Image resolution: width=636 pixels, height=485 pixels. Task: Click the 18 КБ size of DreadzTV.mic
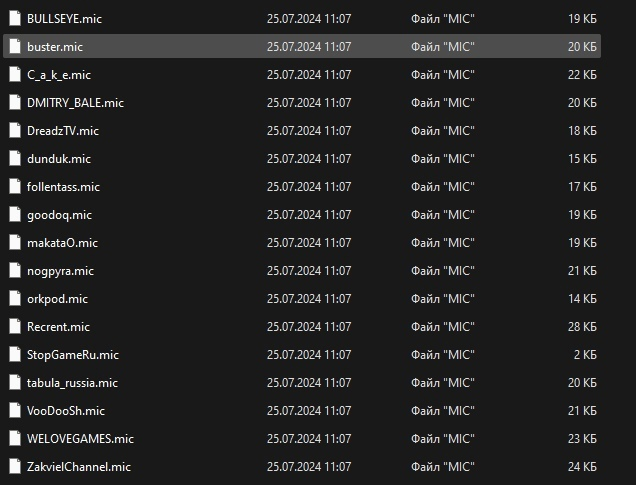pyautogui.click(x=582, y=131)
